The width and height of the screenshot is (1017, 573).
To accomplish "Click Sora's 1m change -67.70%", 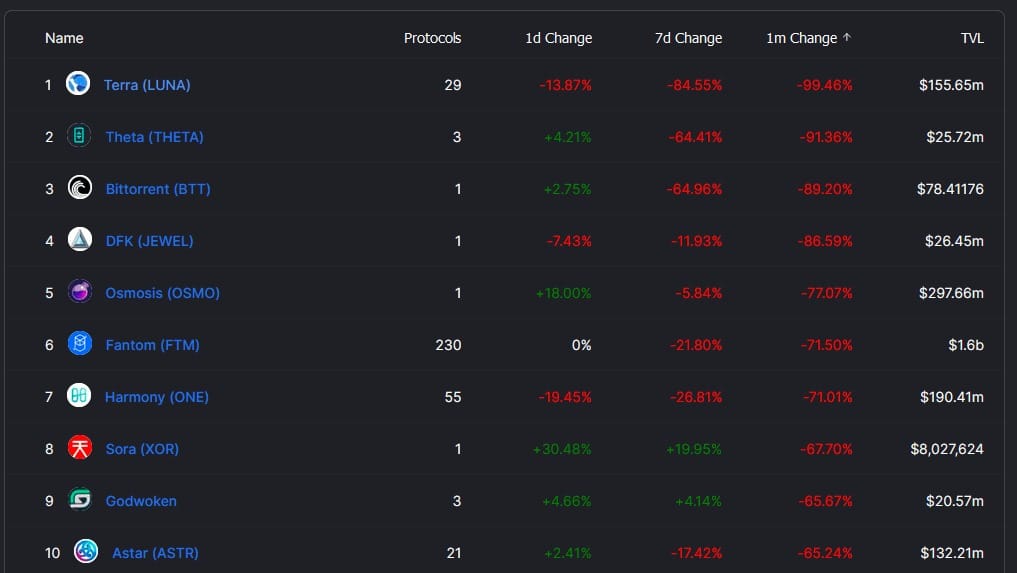I will click(x=826, y=448).
